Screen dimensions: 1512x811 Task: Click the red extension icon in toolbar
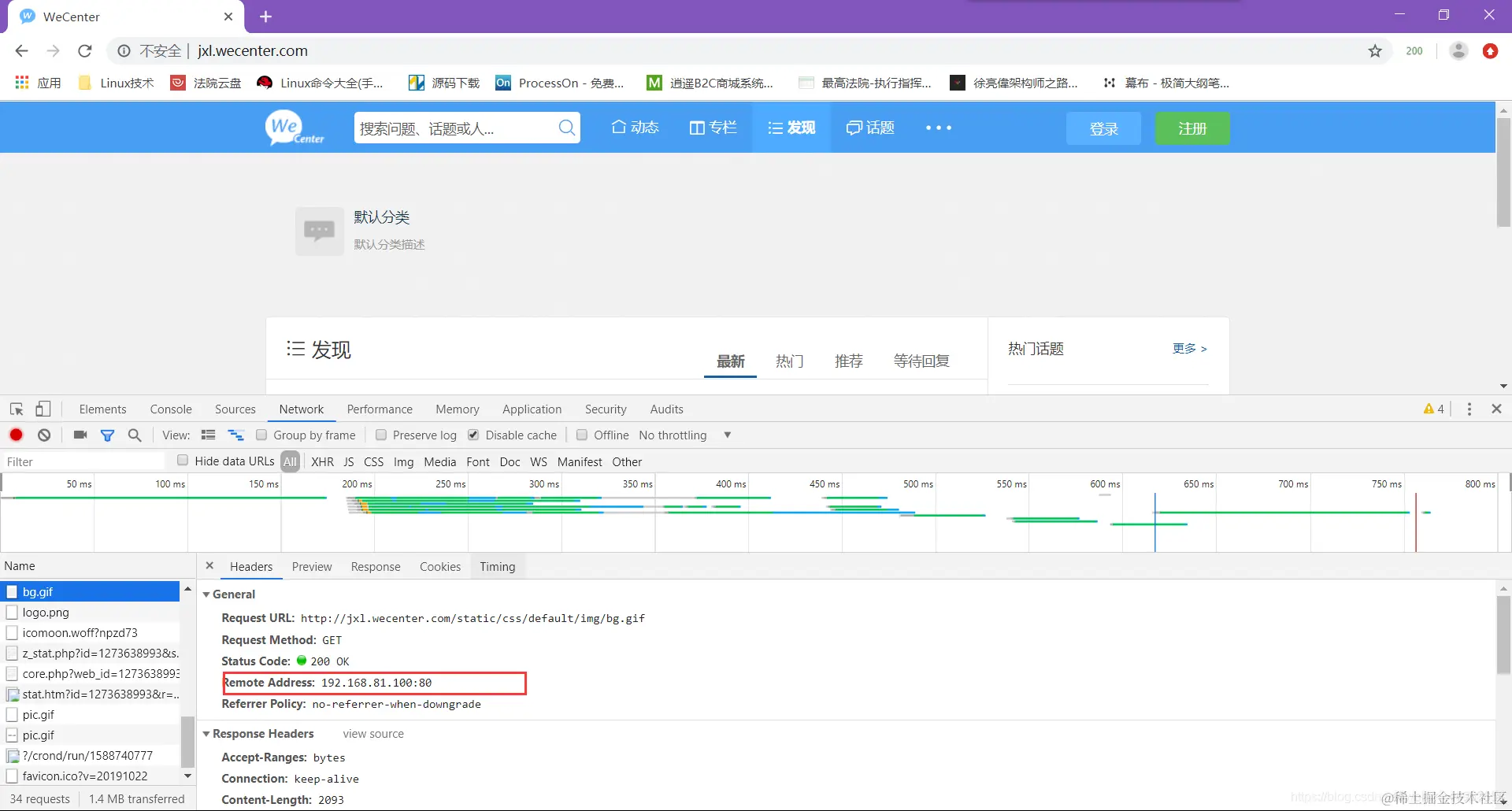(1490, 51)
